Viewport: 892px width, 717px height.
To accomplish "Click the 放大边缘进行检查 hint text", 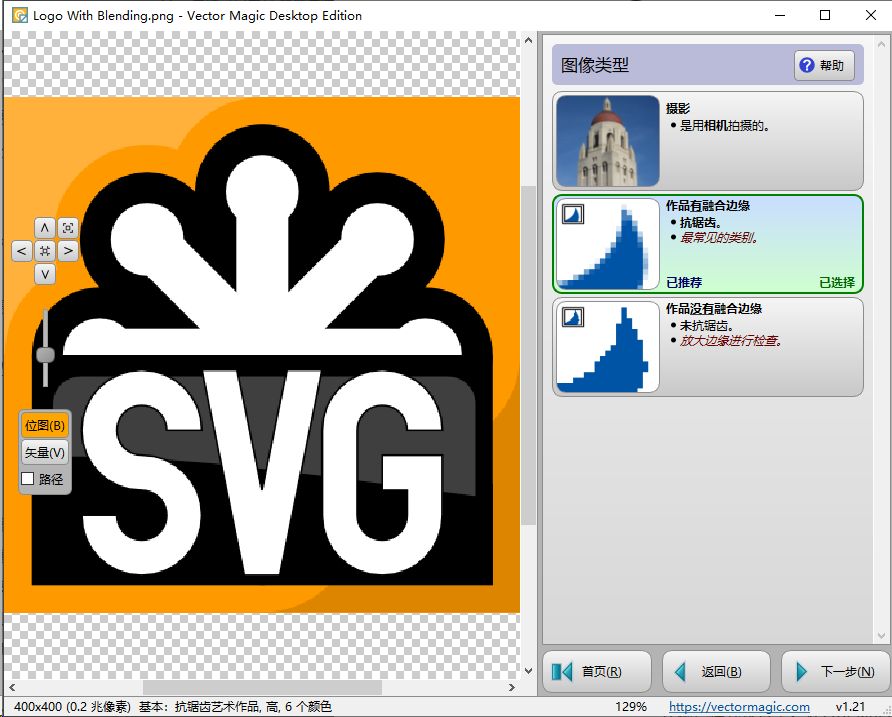I will click(x=731, y=341).
